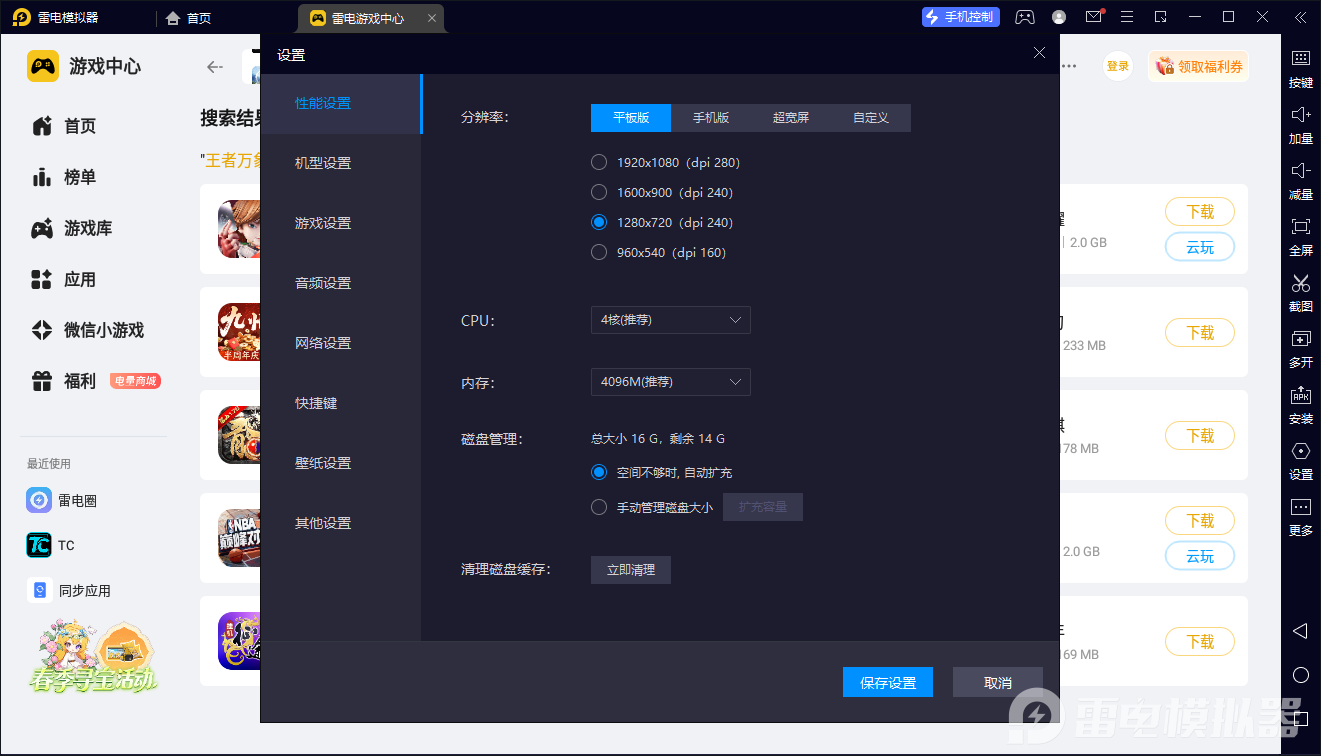
Task: Open 网络设置 in settings sidebar
Action: click(323, 343)
